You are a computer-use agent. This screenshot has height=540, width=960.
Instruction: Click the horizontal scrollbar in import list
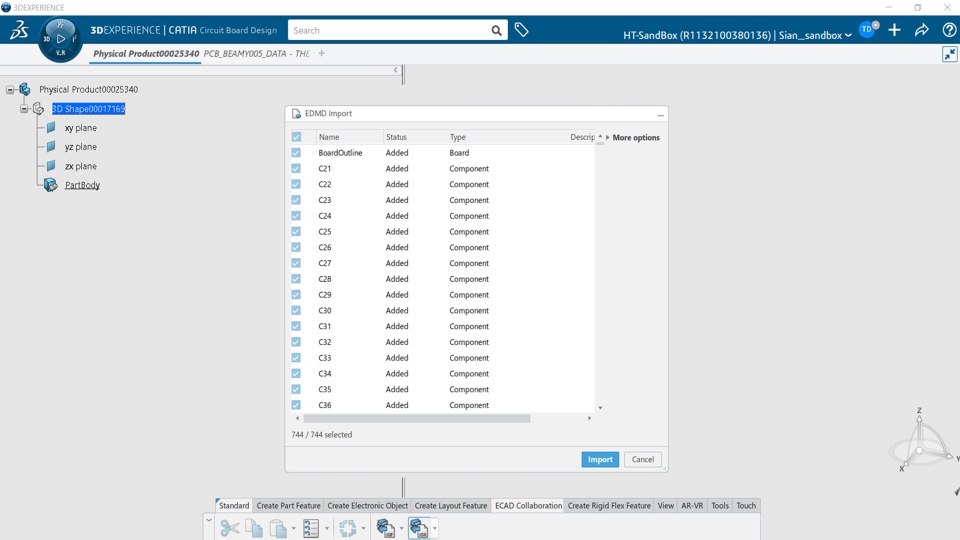417,418
